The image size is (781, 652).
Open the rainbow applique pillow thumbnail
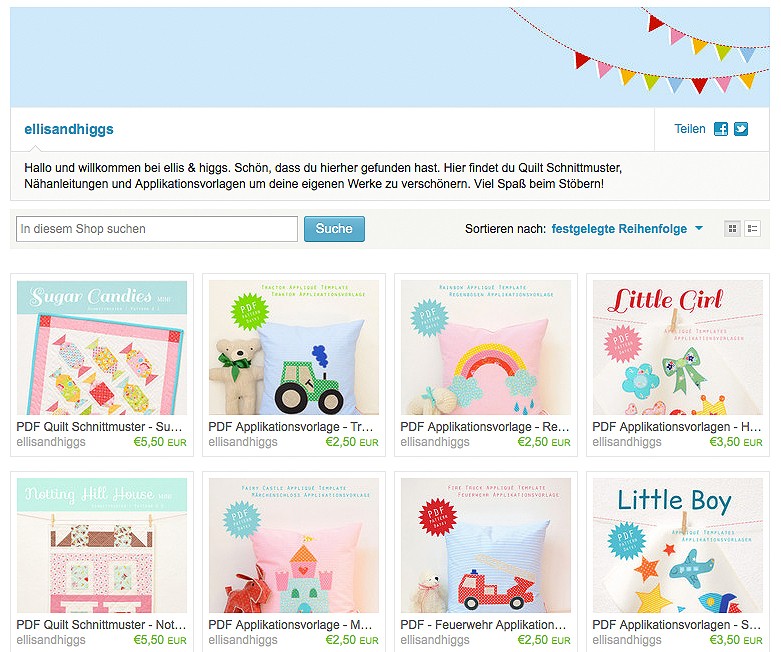[486, 347]
